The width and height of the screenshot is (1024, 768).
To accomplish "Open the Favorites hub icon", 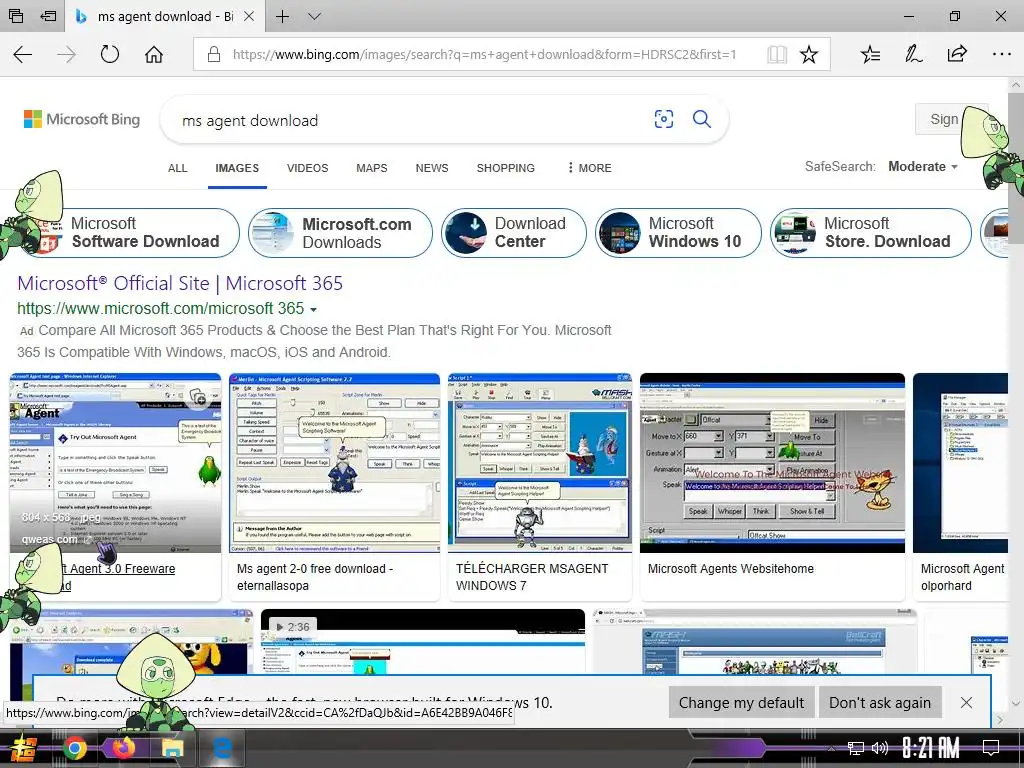I will (x=870, y=54).
